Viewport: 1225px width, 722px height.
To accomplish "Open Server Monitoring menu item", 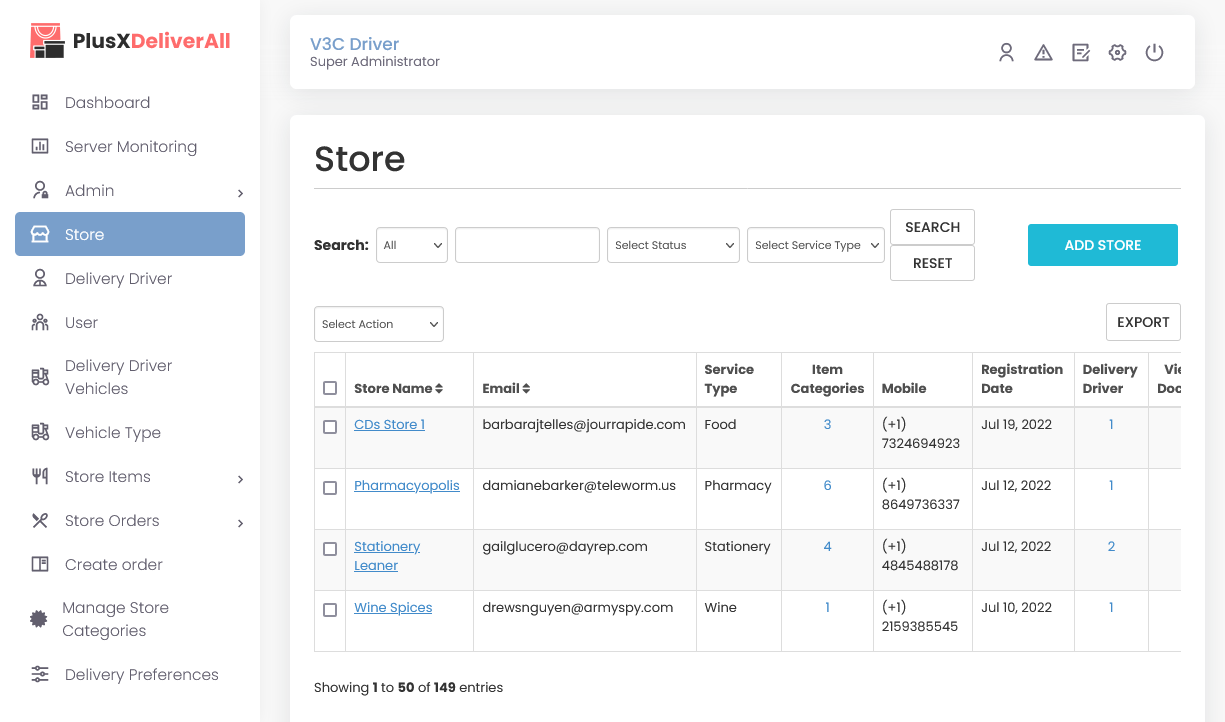I will (x=130, y=146).
